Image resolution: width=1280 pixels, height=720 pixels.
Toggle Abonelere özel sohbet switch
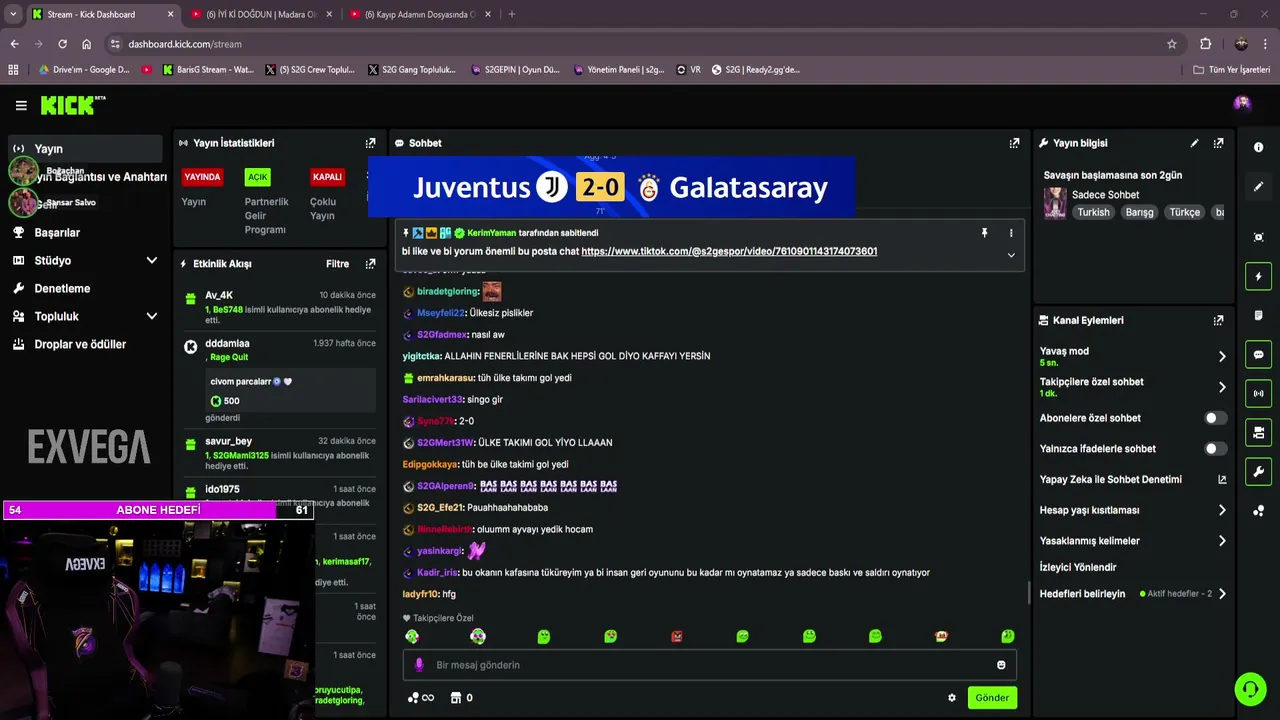pyautogui.click(x=1215, y=418)
